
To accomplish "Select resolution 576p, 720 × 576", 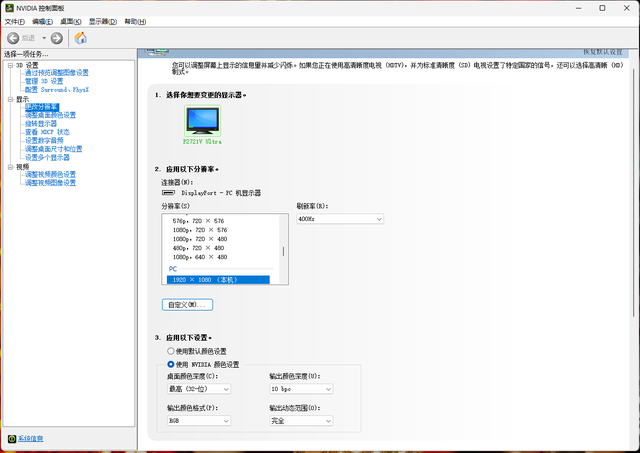I will point(198,221).
